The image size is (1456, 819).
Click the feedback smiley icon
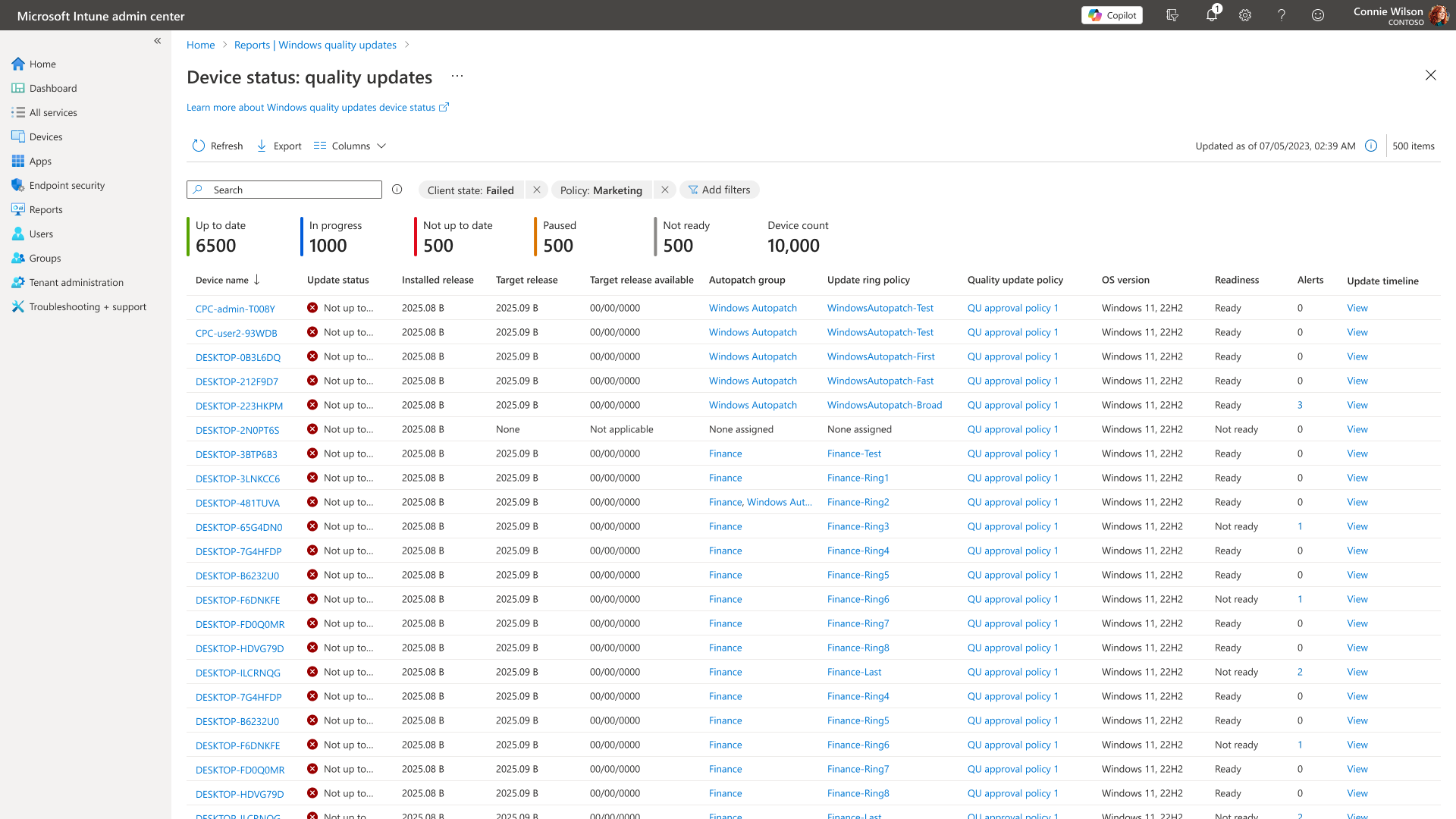click(x=1318, y=15)
